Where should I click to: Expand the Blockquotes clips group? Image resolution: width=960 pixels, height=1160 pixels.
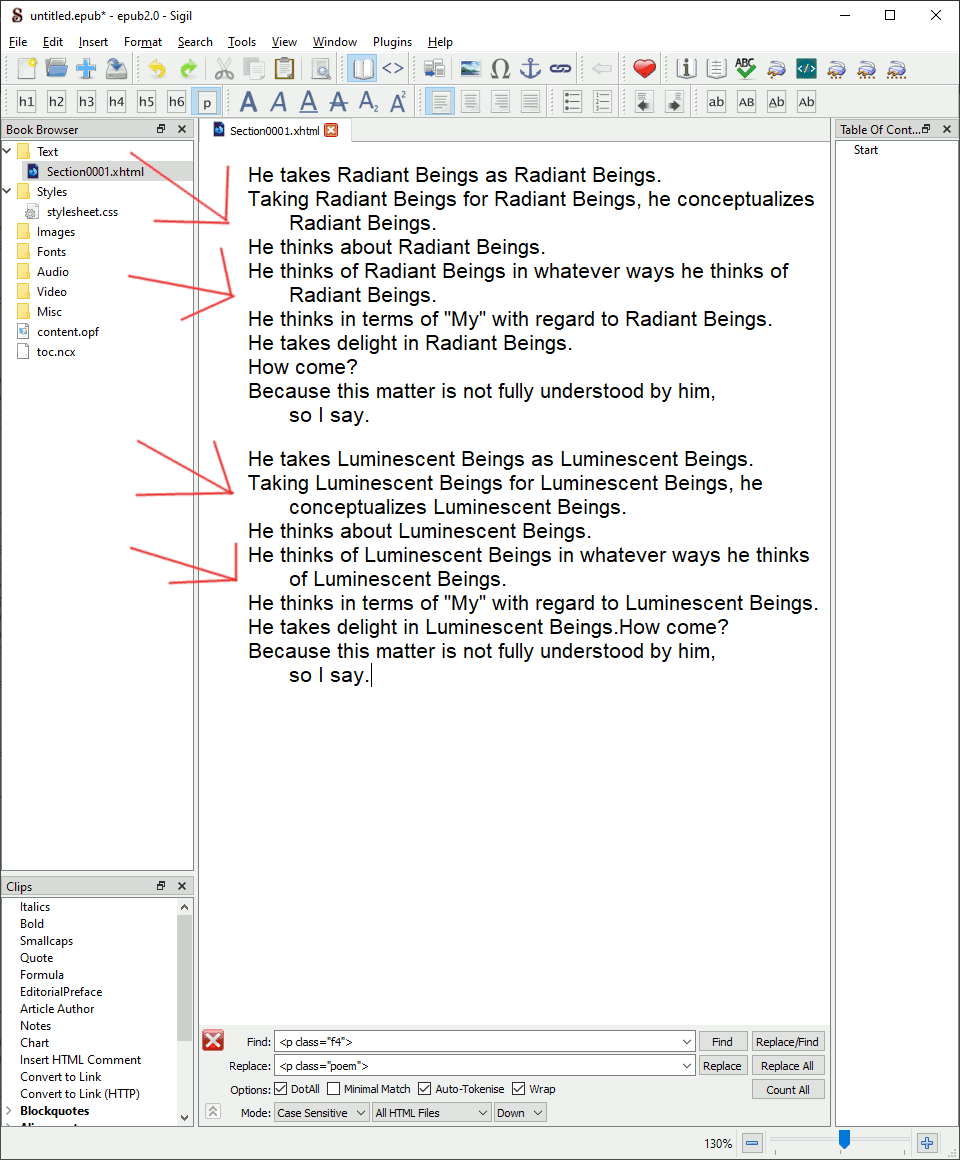coord(9,1110)
